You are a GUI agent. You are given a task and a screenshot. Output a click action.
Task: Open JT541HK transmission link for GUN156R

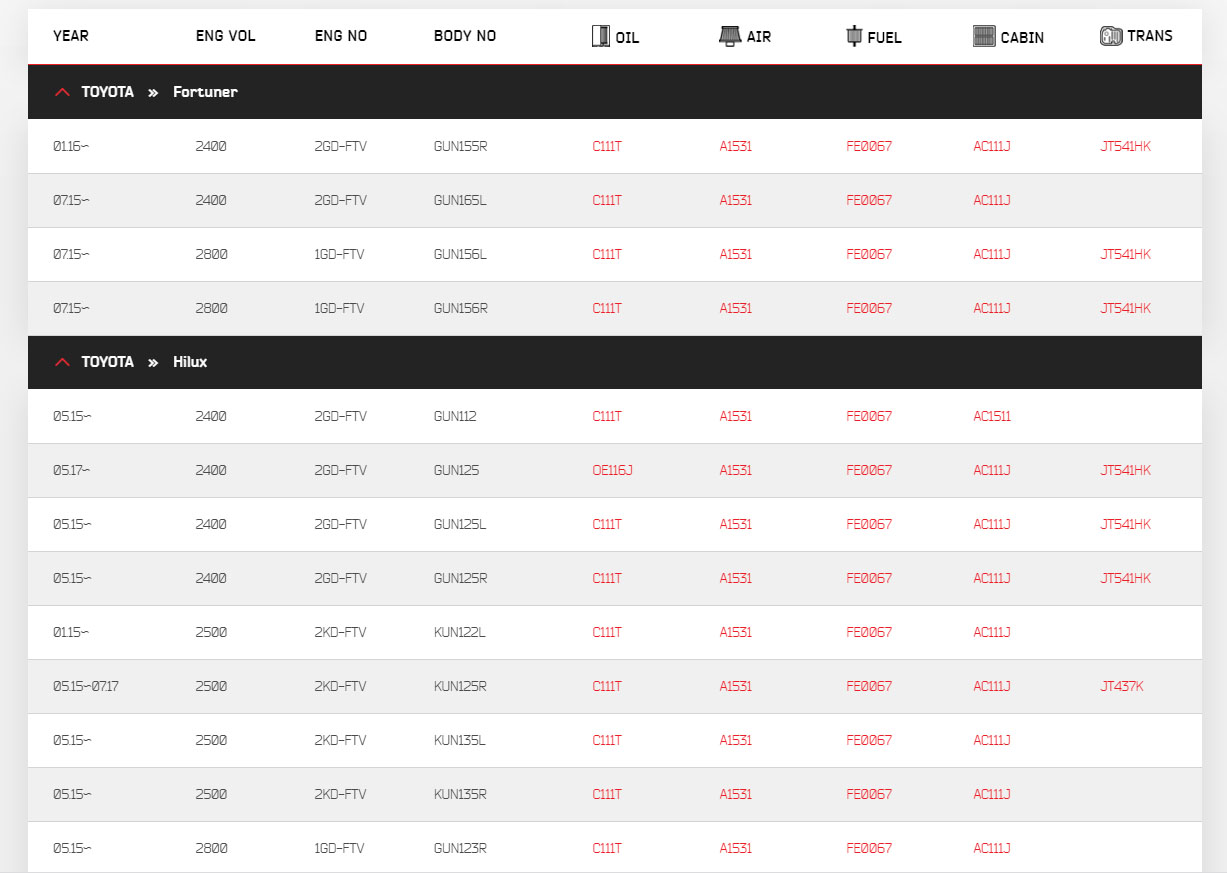tap(1125, 308)
